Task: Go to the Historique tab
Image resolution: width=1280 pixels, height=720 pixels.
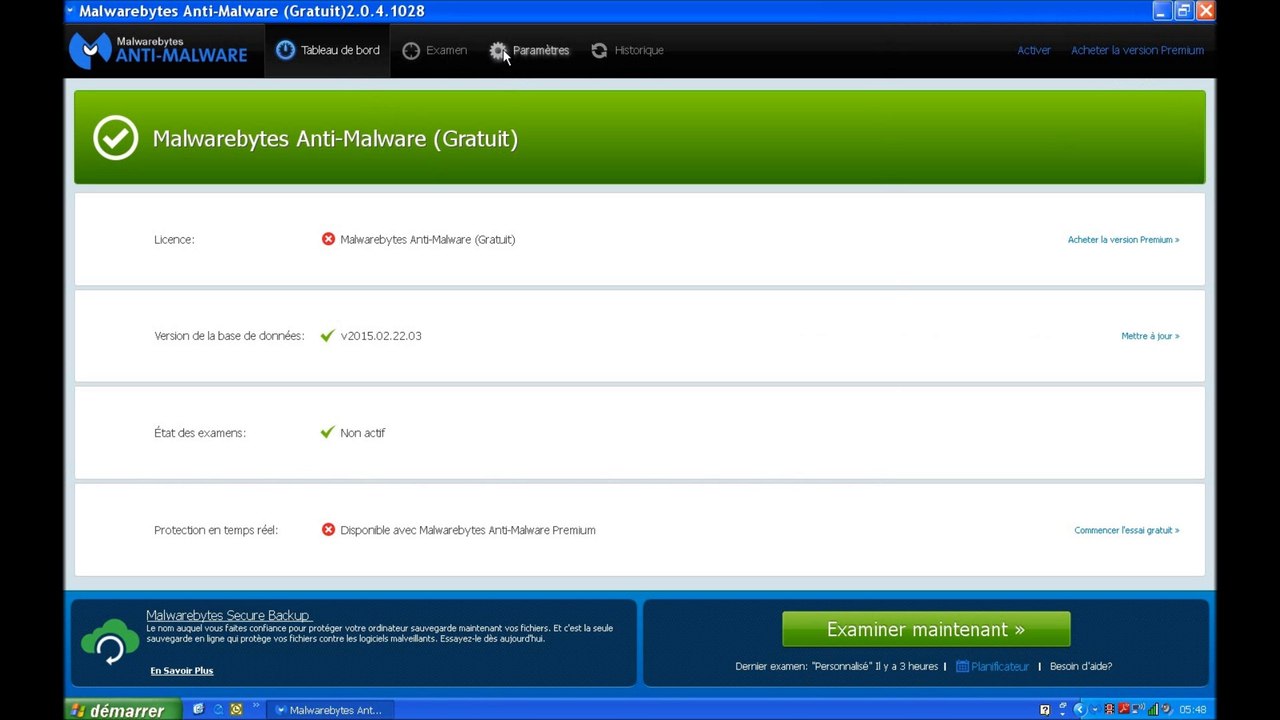Action: click(x=627, y=50)
